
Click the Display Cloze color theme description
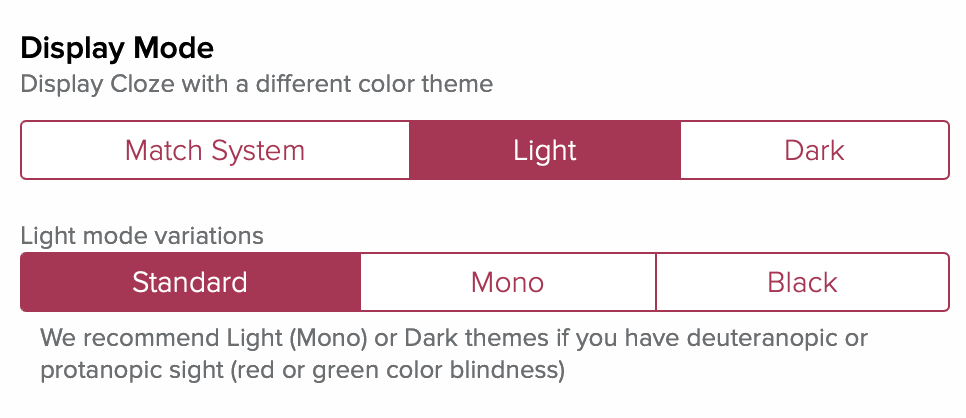[257, 84]
